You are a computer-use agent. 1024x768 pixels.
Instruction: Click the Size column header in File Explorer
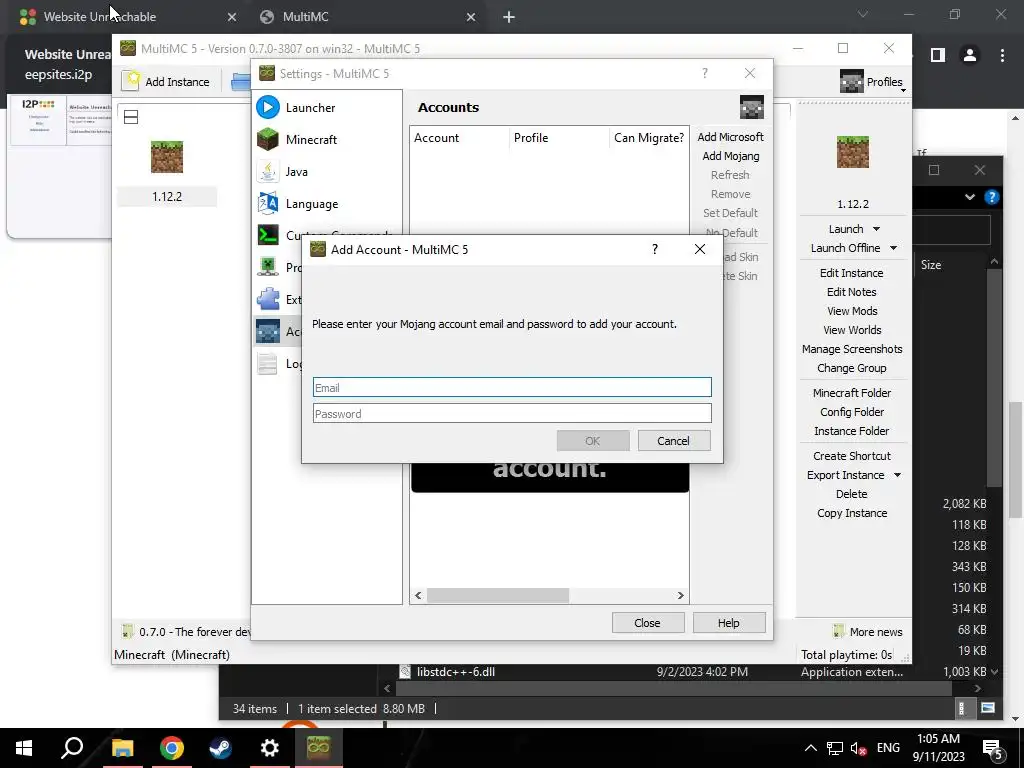tap(931, 264)
